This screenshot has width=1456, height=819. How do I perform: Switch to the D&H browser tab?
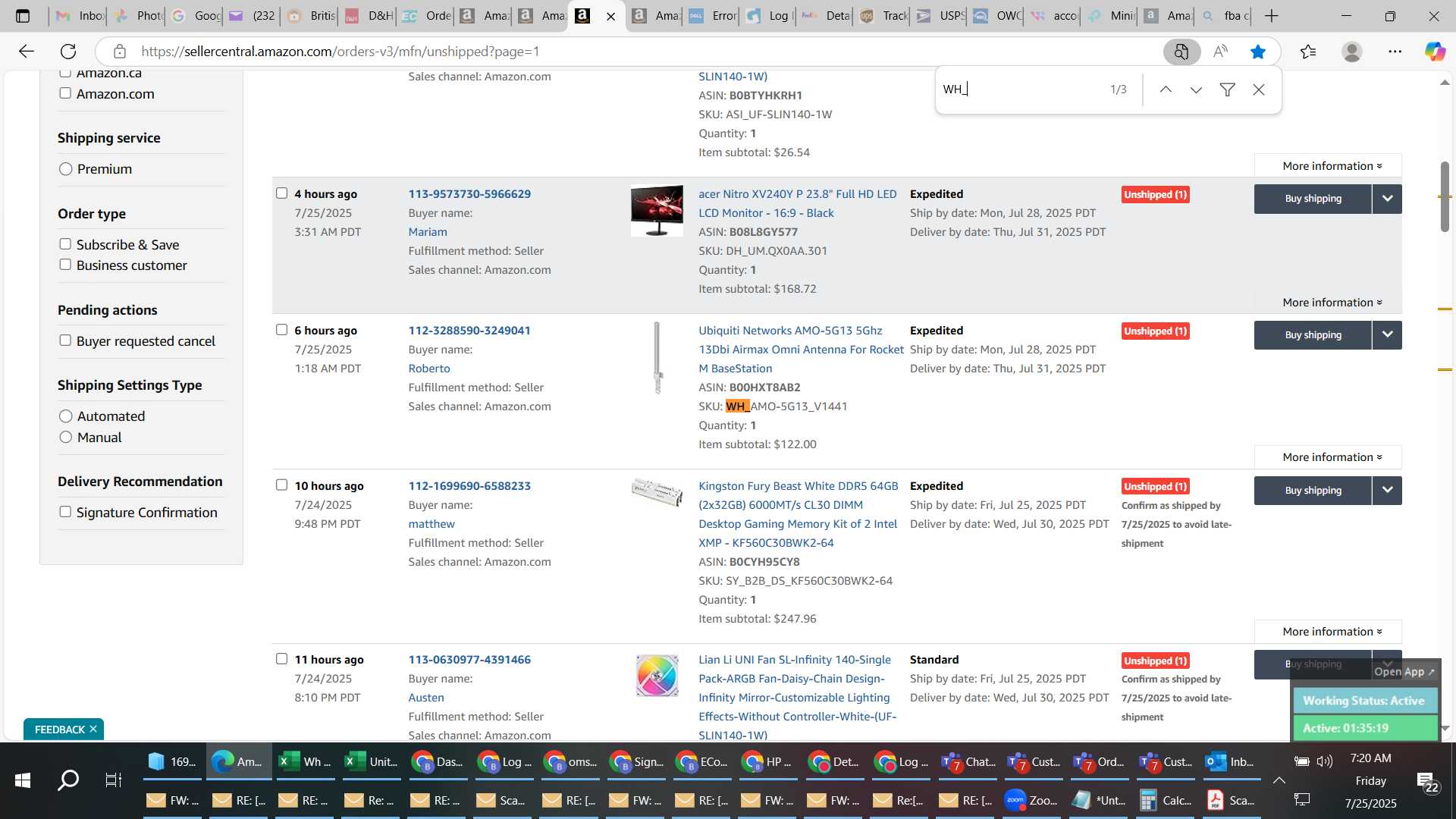click(x=369, y=16)
